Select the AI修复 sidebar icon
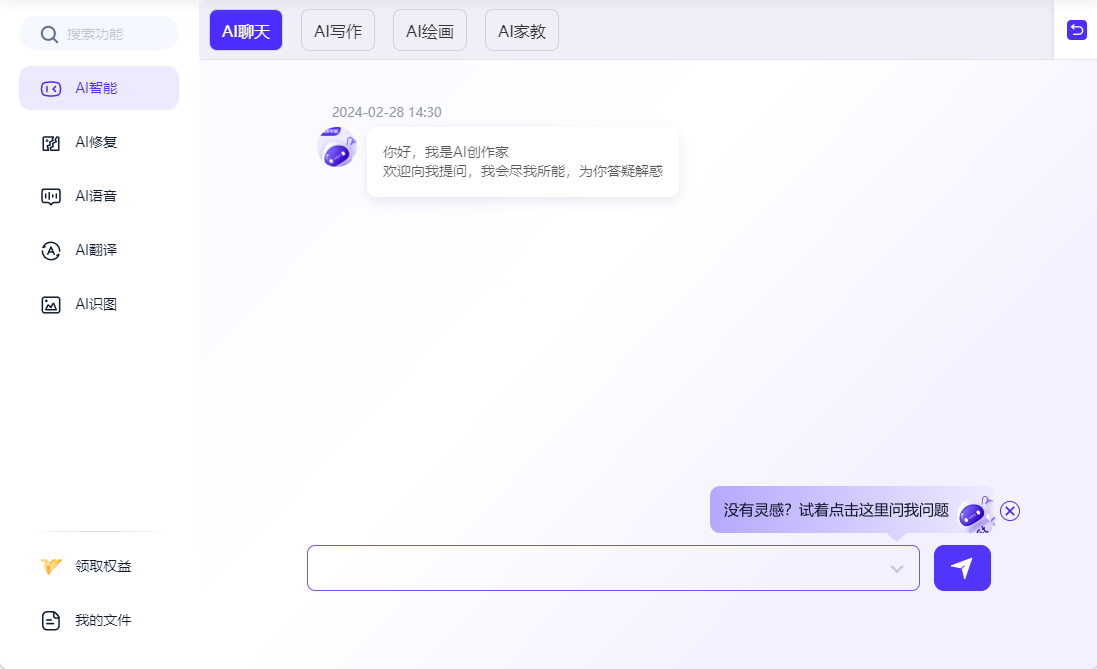Screen dimensions: 1097x669 click(x=51, y=143)
